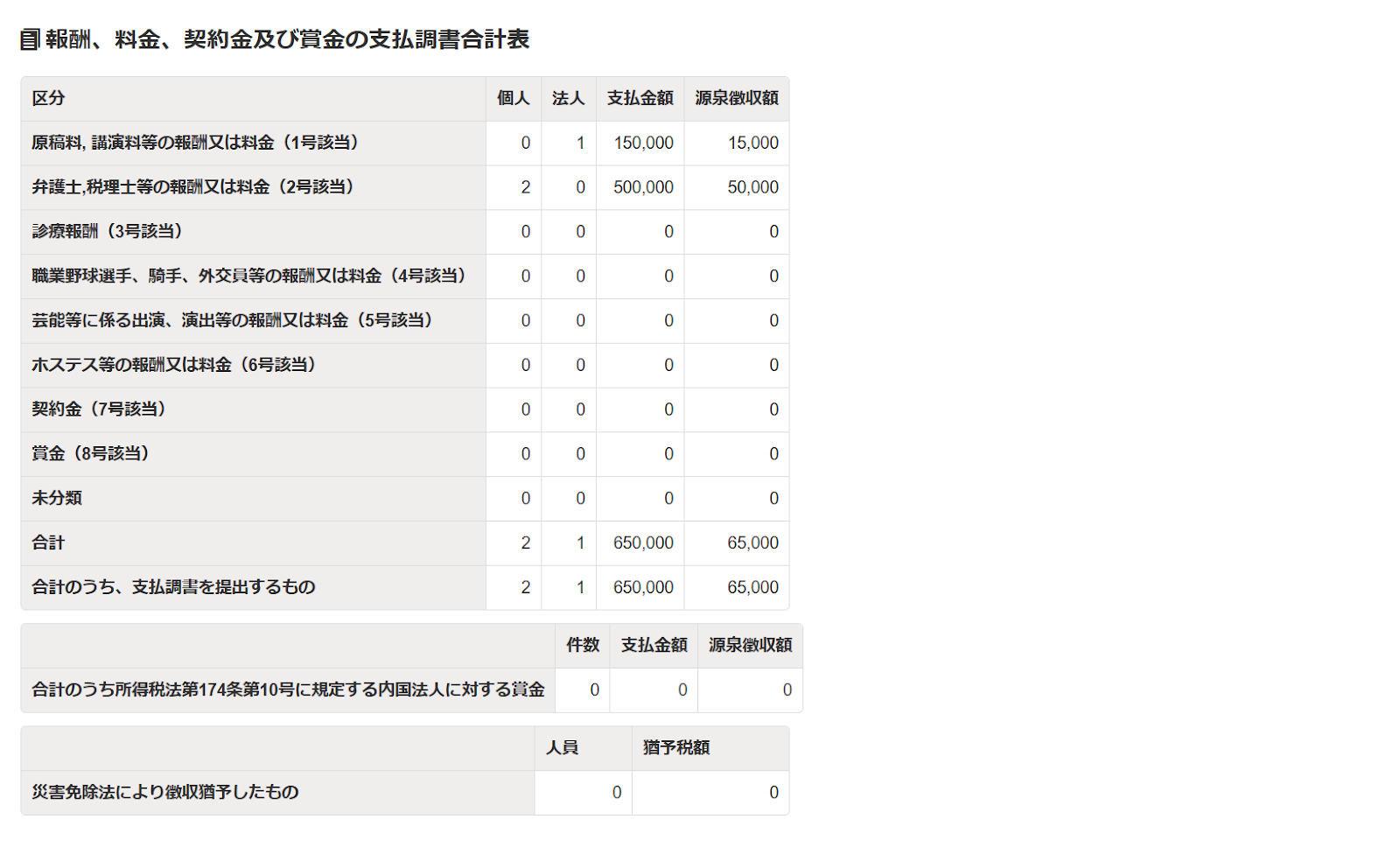
Task: Select the 個人 column header
Action: (513, 98)
